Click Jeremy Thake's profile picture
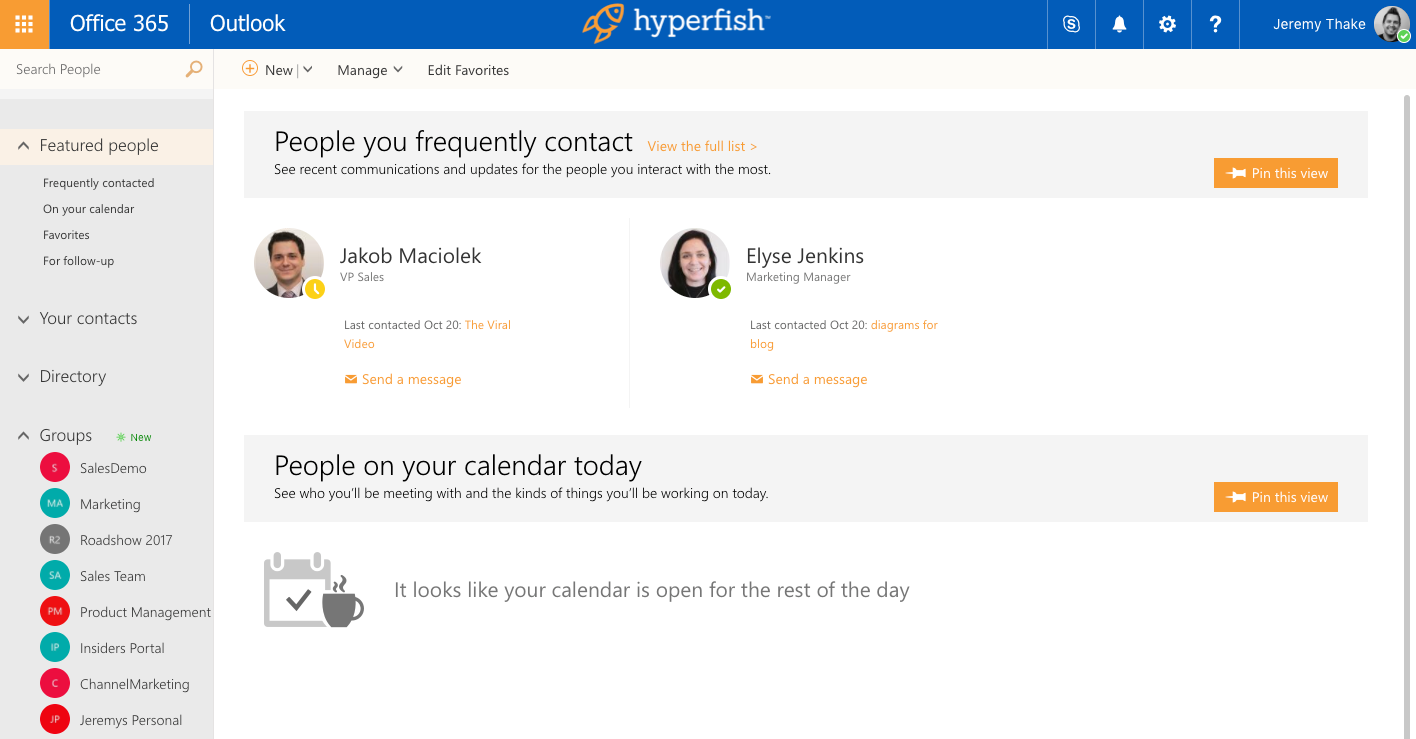Screen dimensions: 1416x739 click(1392, 24)
